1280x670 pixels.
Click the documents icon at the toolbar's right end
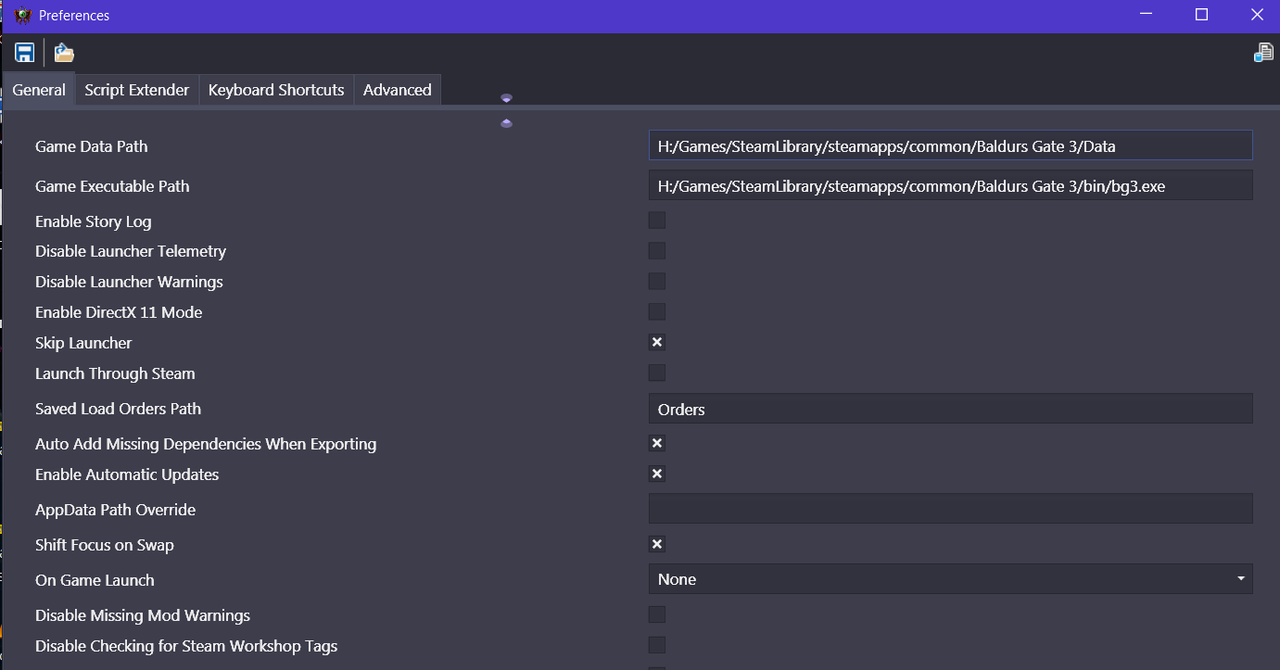(x=1263, y=53)
